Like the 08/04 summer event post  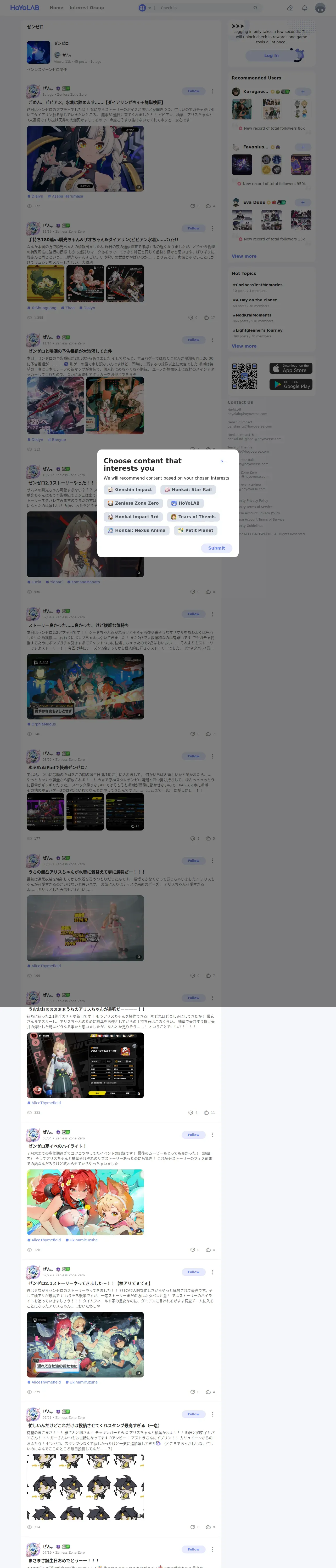coord(210,1250)
